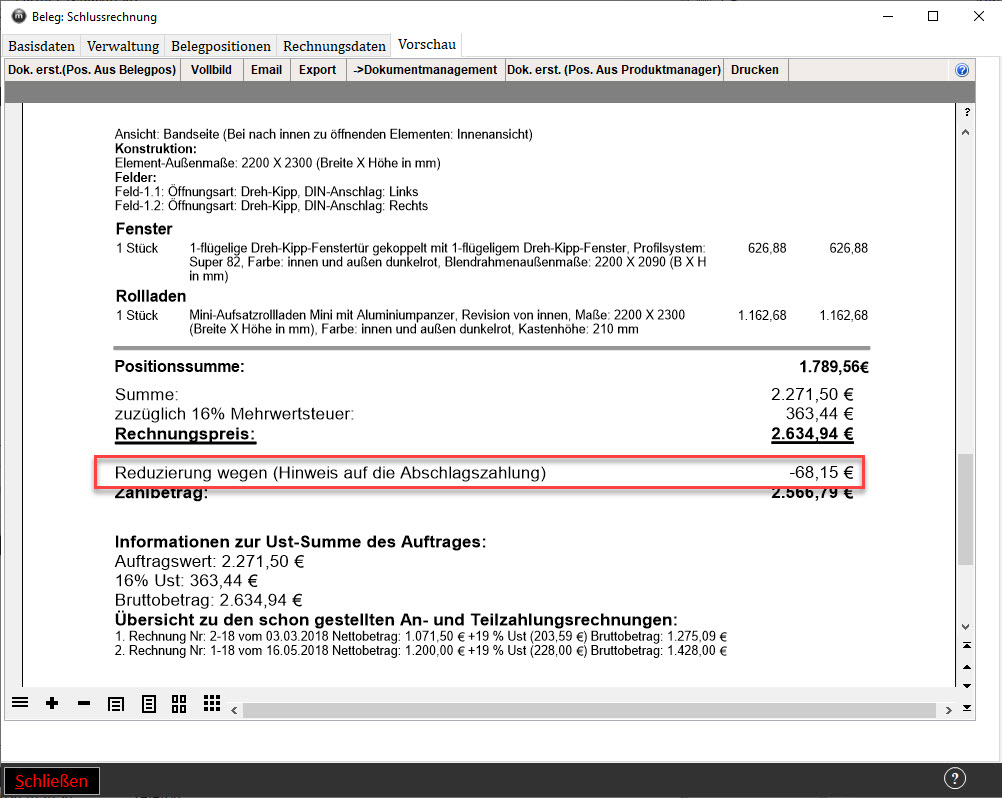
Task: Click the horizontal scrollbar track
Action: point(589,710)
